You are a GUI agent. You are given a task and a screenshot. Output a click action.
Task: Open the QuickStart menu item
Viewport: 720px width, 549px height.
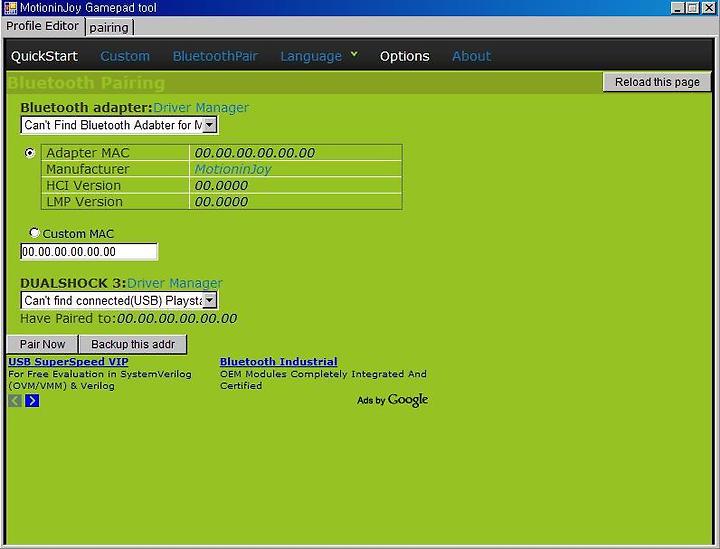45,56
